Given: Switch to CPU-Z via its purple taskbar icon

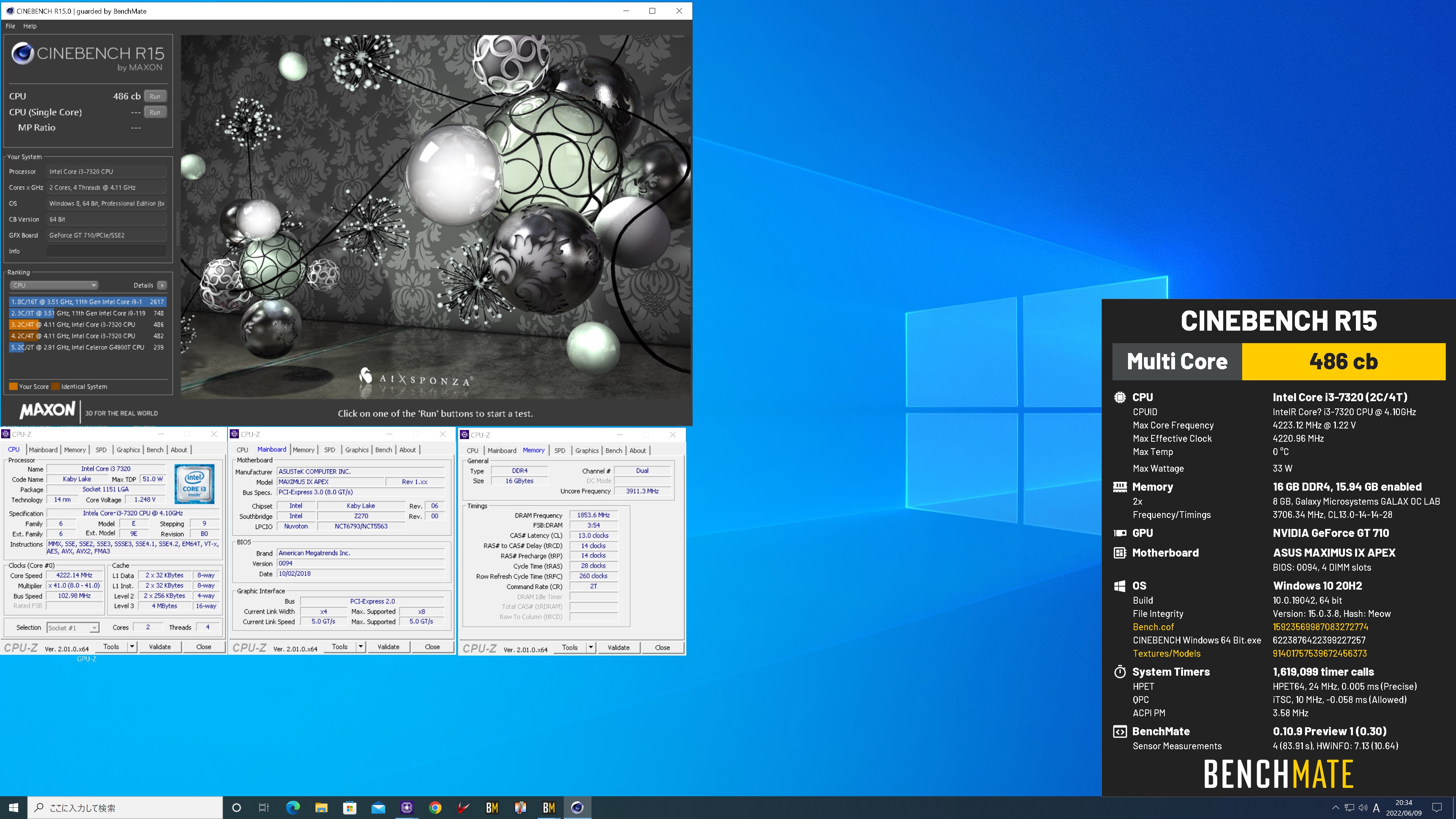Looking at the screenshot, I should tap(407, 808).
